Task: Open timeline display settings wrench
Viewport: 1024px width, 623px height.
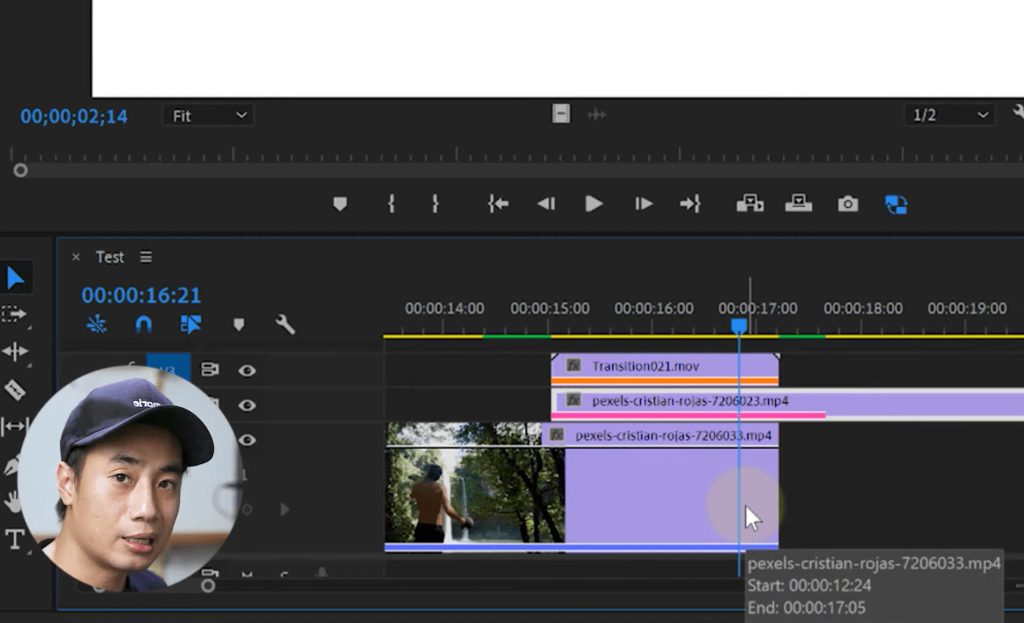Action: pyautogui.click(x=285, y=324)
